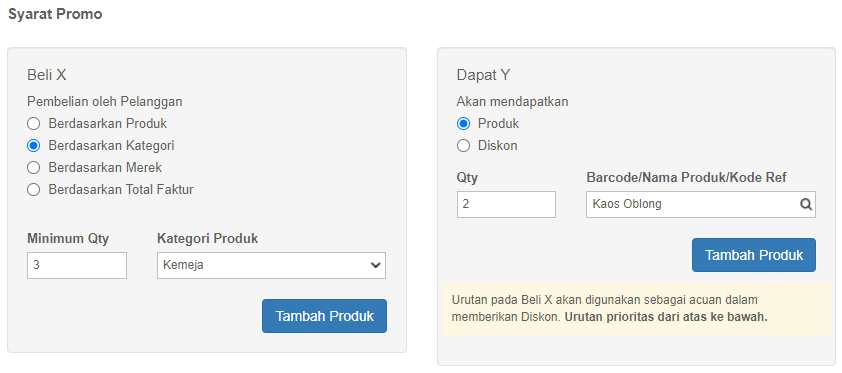This screenshot has width=842, height=373.
Task: Switch reward type to Diskon radio
Action: point(463,146)
